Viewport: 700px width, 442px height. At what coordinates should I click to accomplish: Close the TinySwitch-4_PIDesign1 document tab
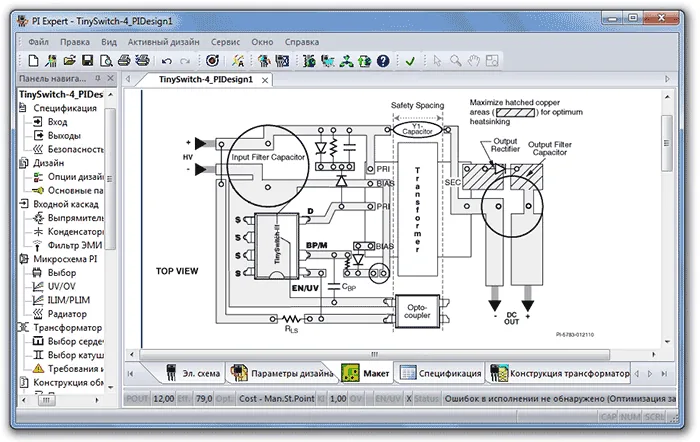(265, 80)
